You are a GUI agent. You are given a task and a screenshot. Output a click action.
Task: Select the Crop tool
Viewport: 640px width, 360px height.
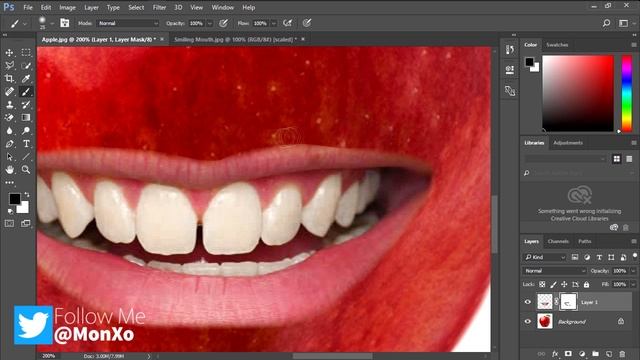click(9, 78)
